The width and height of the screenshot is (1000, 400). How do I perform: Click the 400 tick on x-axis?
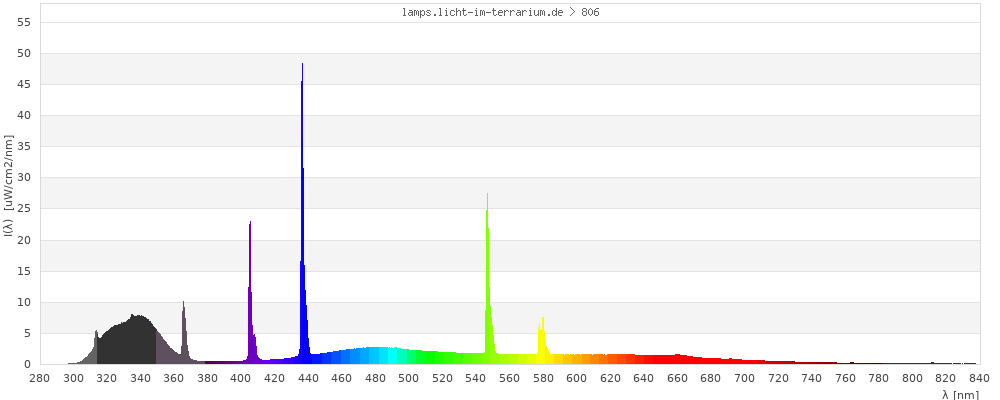click(241, 377)
